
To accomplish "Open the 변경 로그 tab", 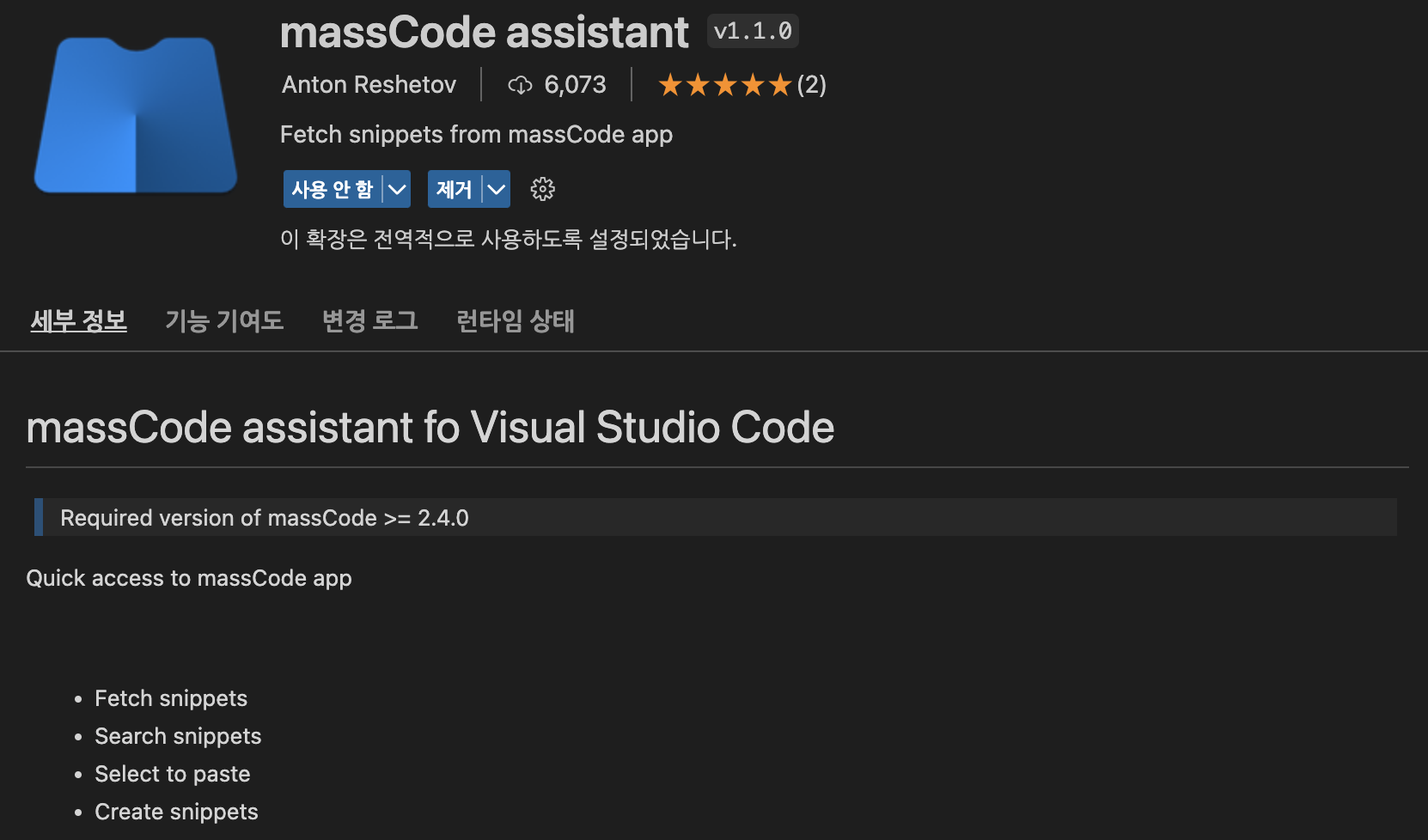I will click(369, 320).
